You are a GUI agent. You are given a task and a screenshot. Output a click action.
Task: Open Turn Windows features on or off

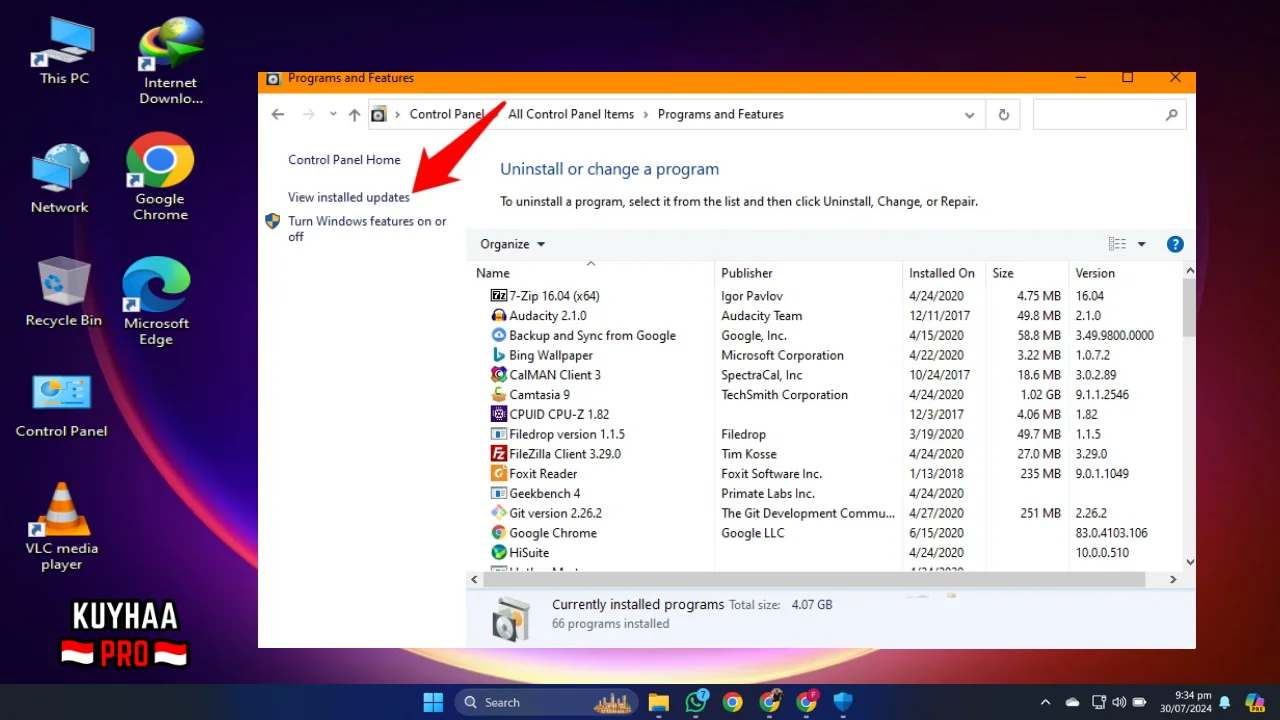(367, 229)
